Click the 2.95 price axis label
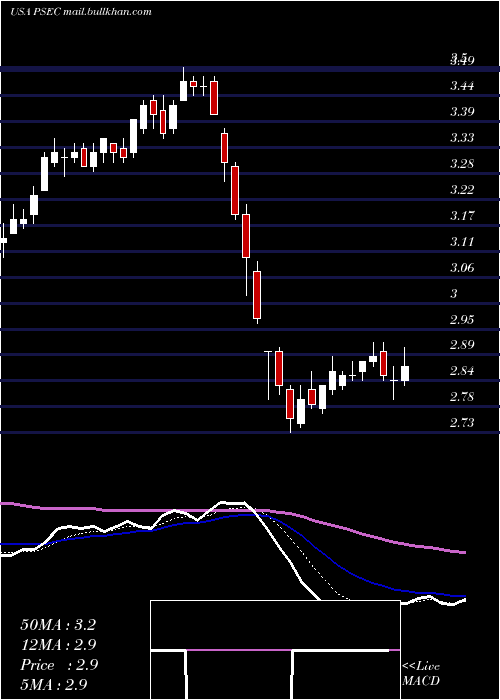 point(462,319)
